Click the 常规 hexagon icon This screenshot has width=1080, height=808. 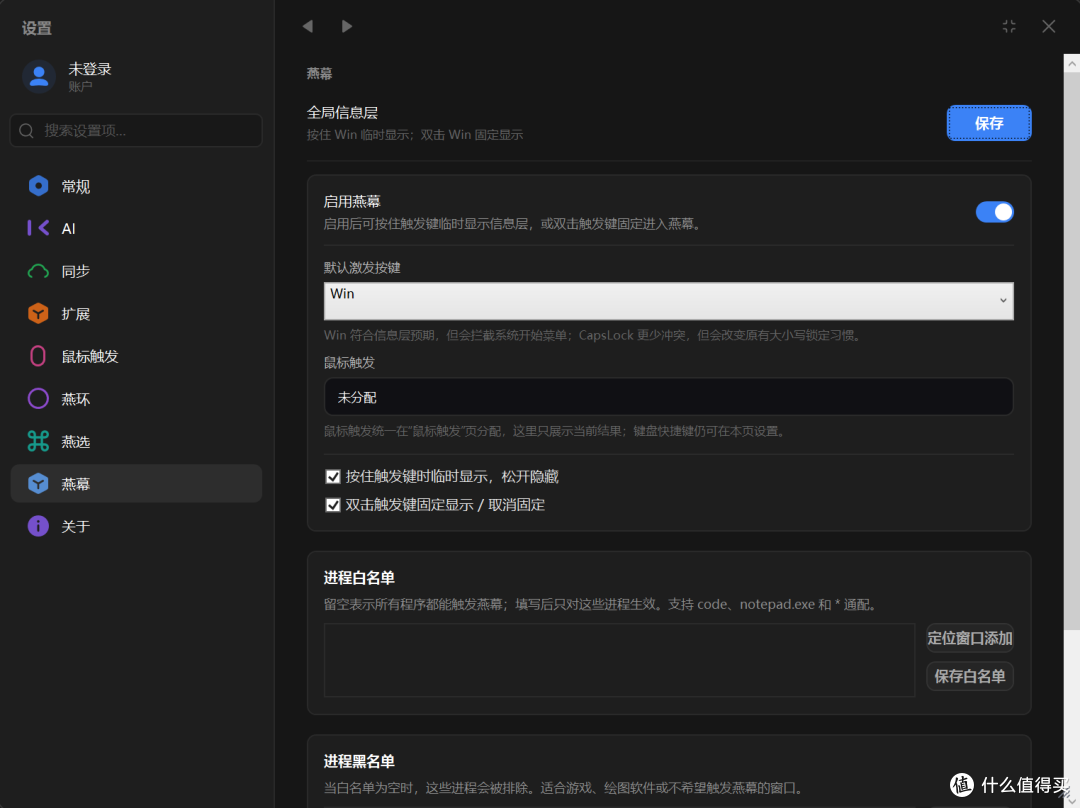tap(39, 186)
